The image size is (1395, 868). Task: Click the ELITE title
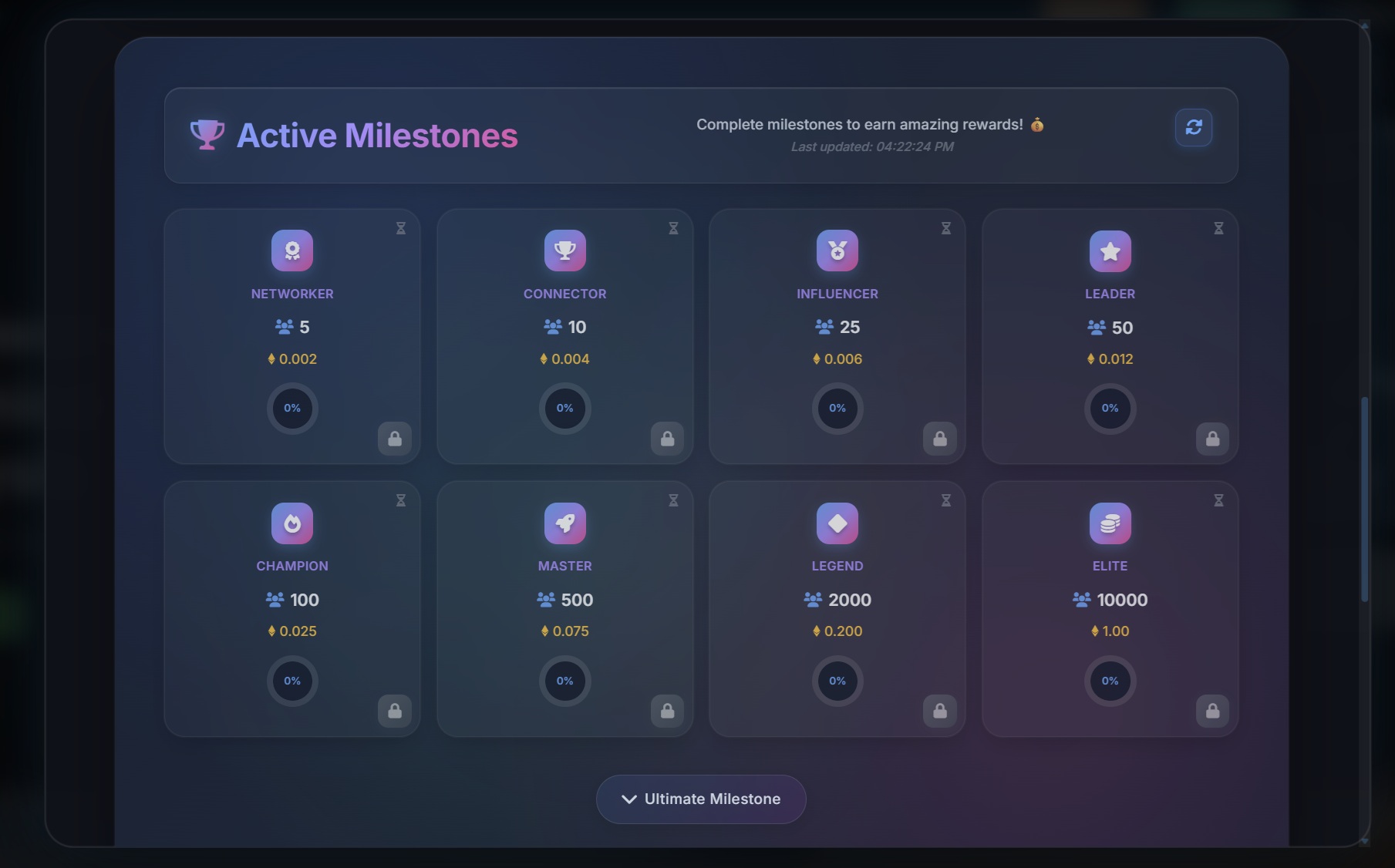[1110, 566]
